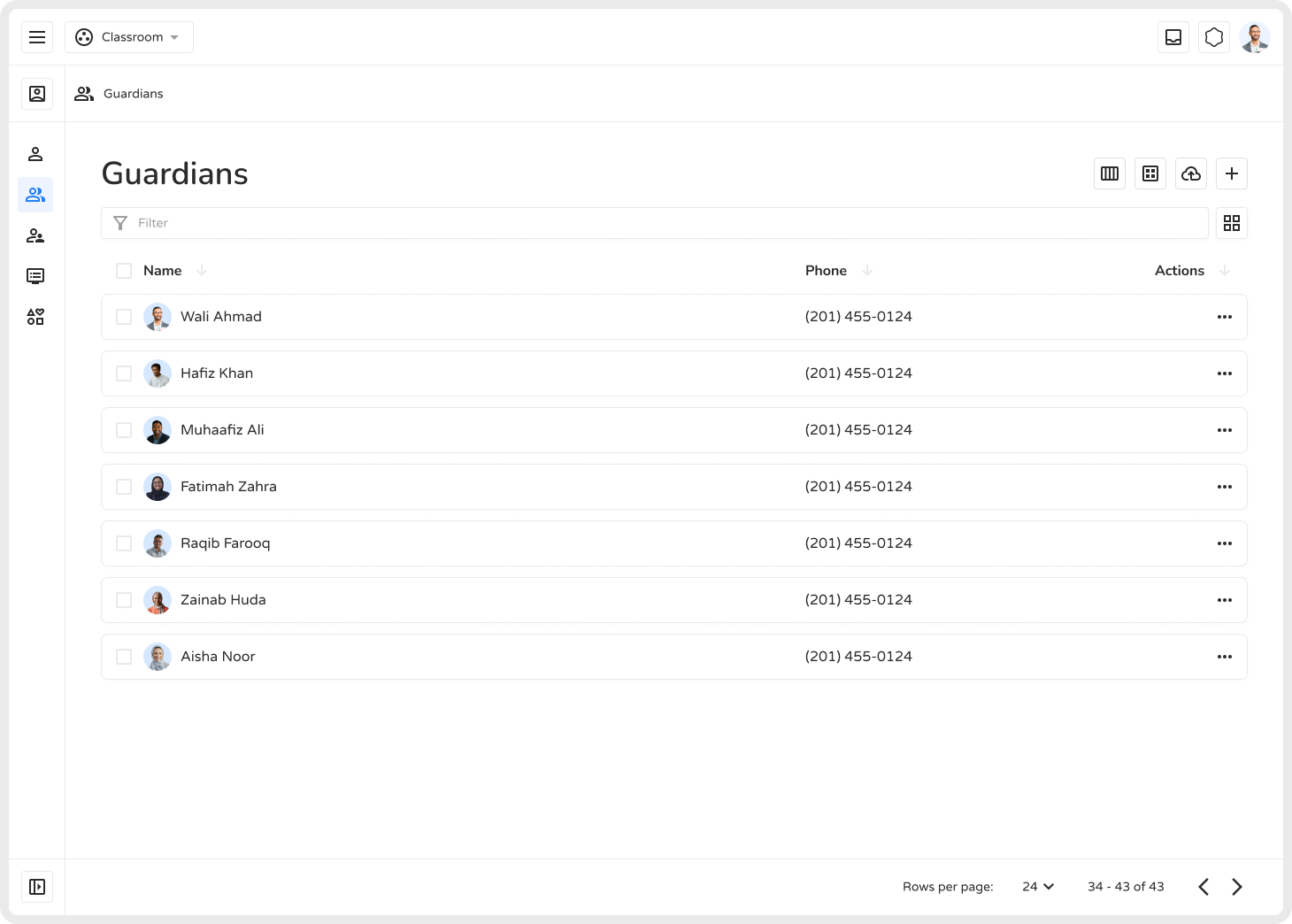
Task: Switch to grid layout view icon
Action: point(1232,223)
